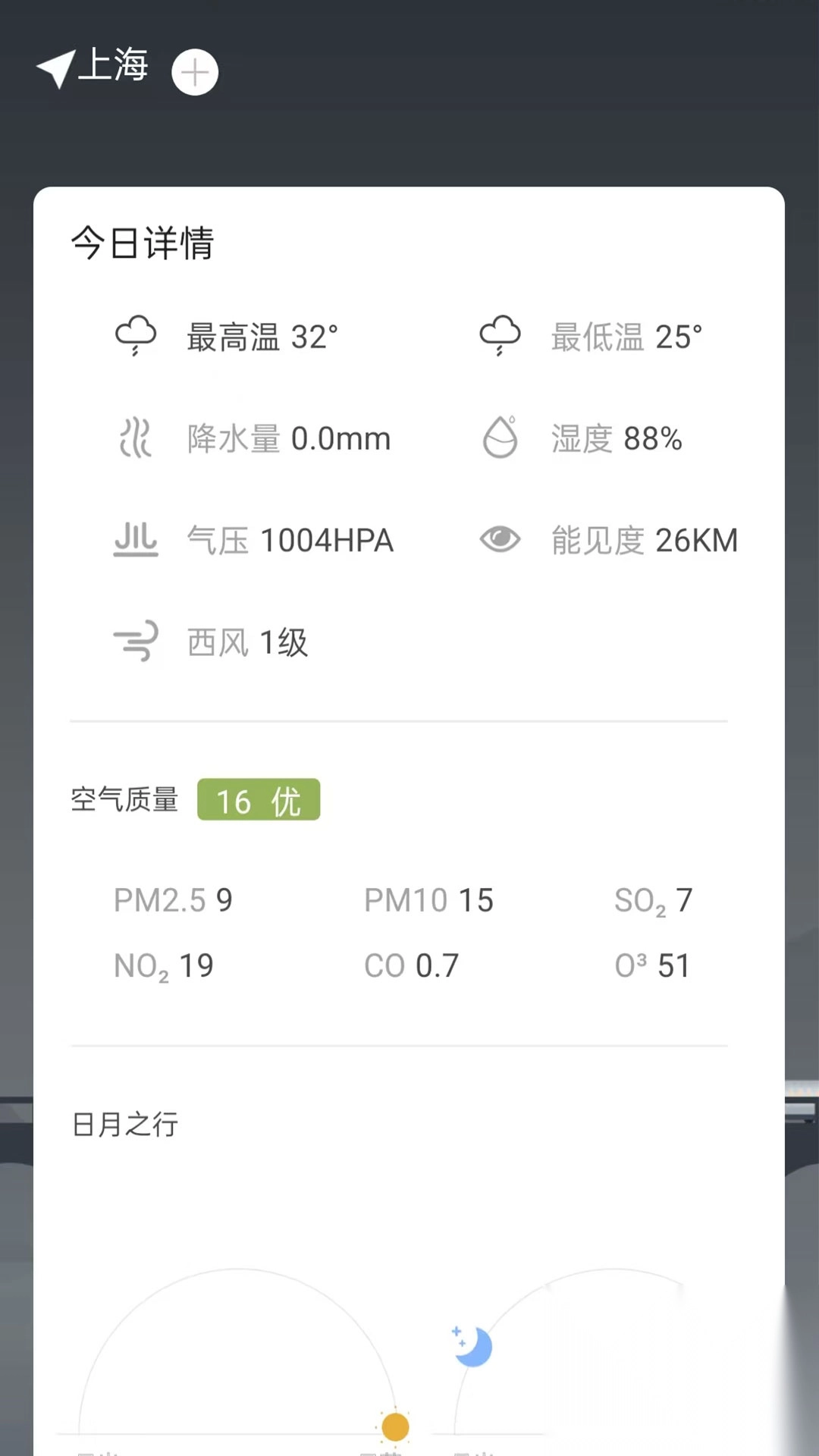Tap the cloud icon beside 最低温
This screenshot has height=1456, width=819.
pos(500,336)
